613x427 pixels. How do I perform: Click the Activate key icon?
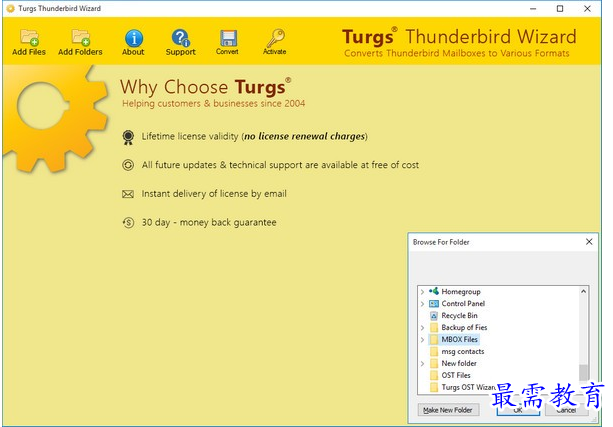275,38
